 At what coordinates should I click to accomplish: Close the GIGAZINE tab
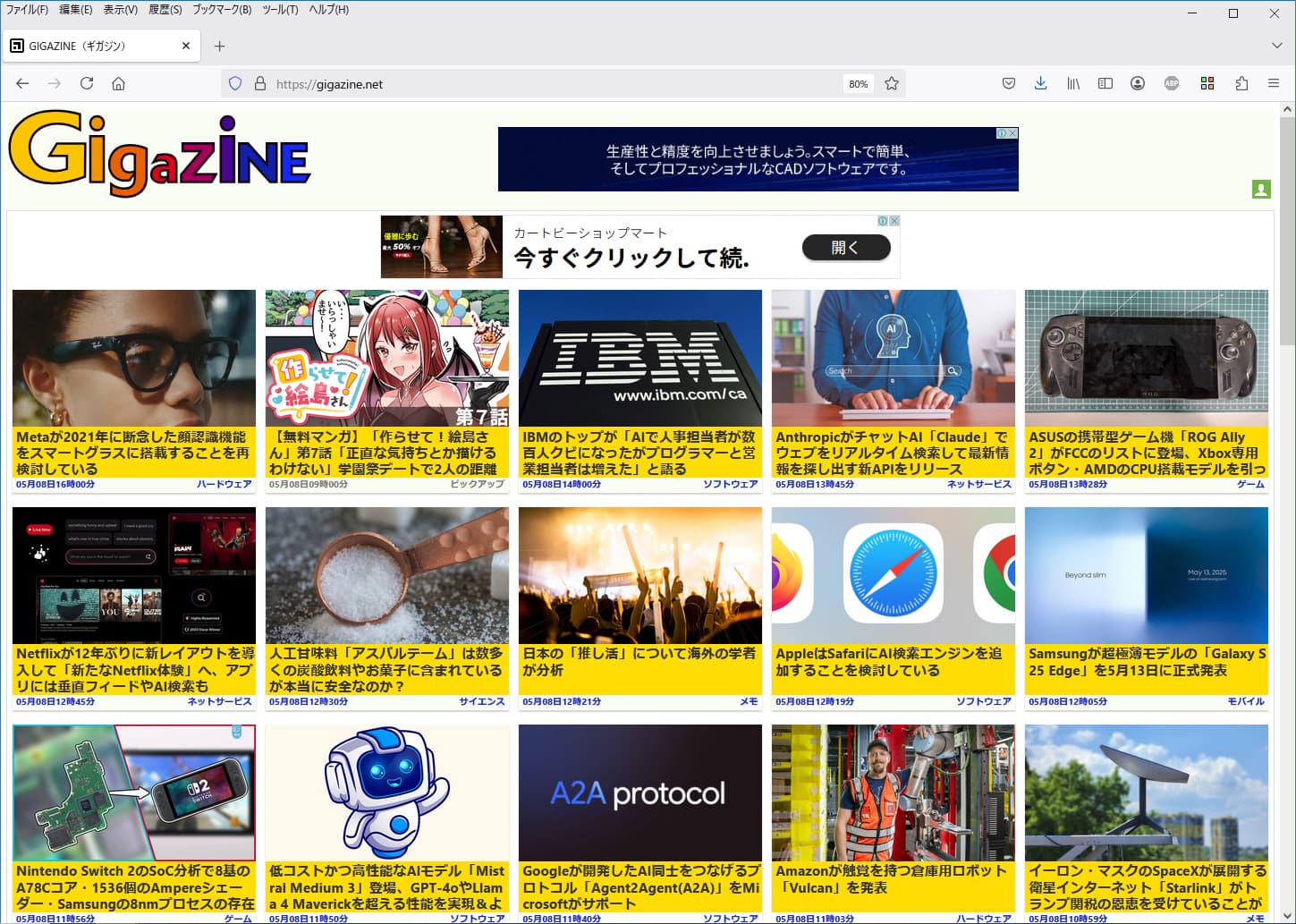[x=186, y=46]
